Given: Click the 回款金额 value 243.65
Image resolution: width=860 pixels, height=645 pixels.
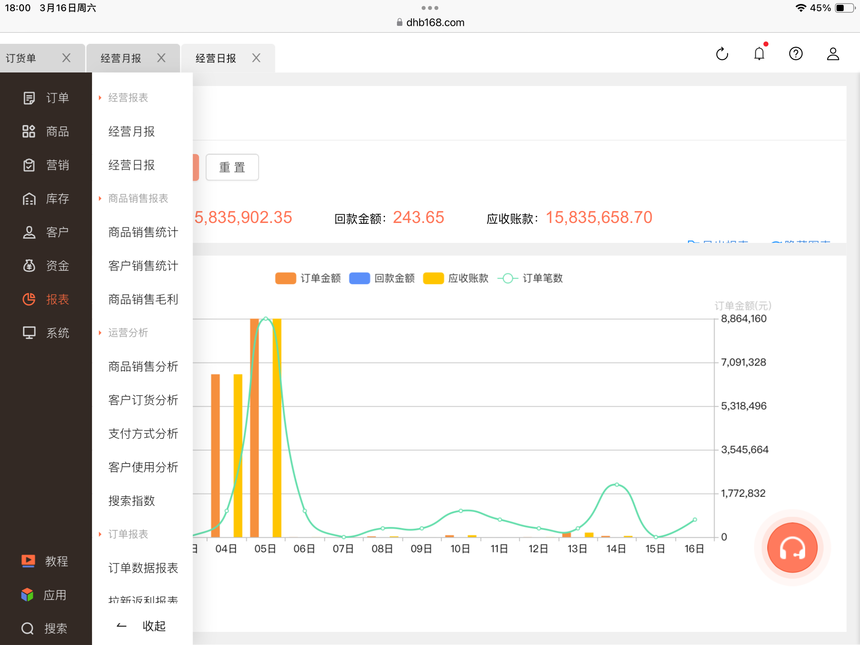Looking at the screenshot, I should (x=418, y=218).
